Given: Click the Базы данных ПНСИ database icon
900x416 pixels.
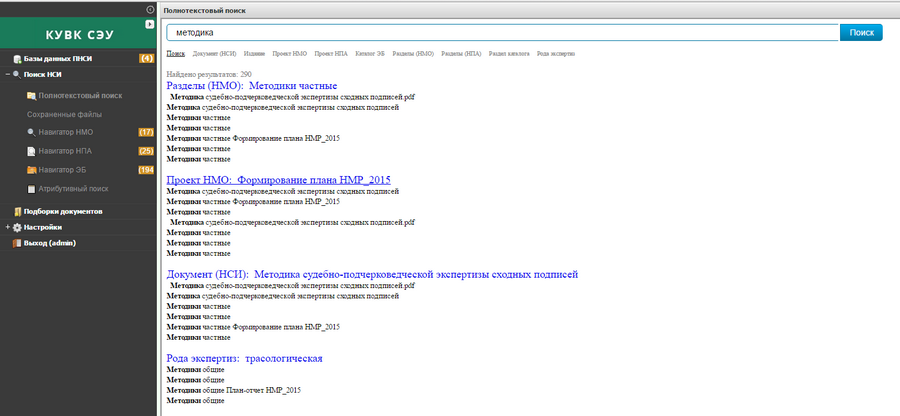Looking at the screenshot, I should [17, 59].
